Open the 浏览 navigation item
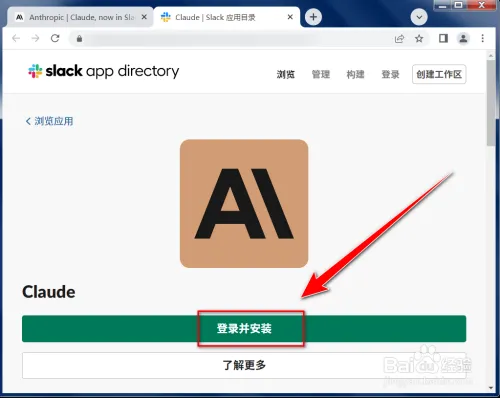 pyautogui.click(x=286, y=74)
